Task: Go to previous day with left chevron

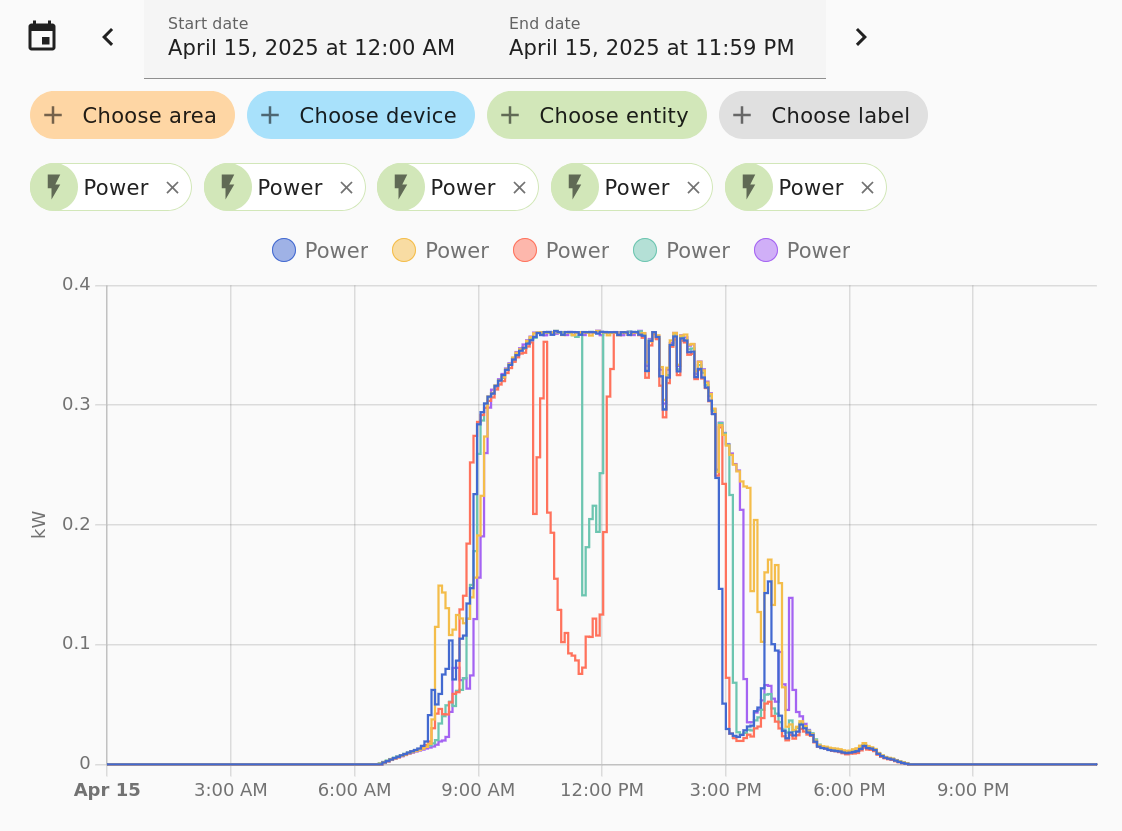Action: coord(108,37)
